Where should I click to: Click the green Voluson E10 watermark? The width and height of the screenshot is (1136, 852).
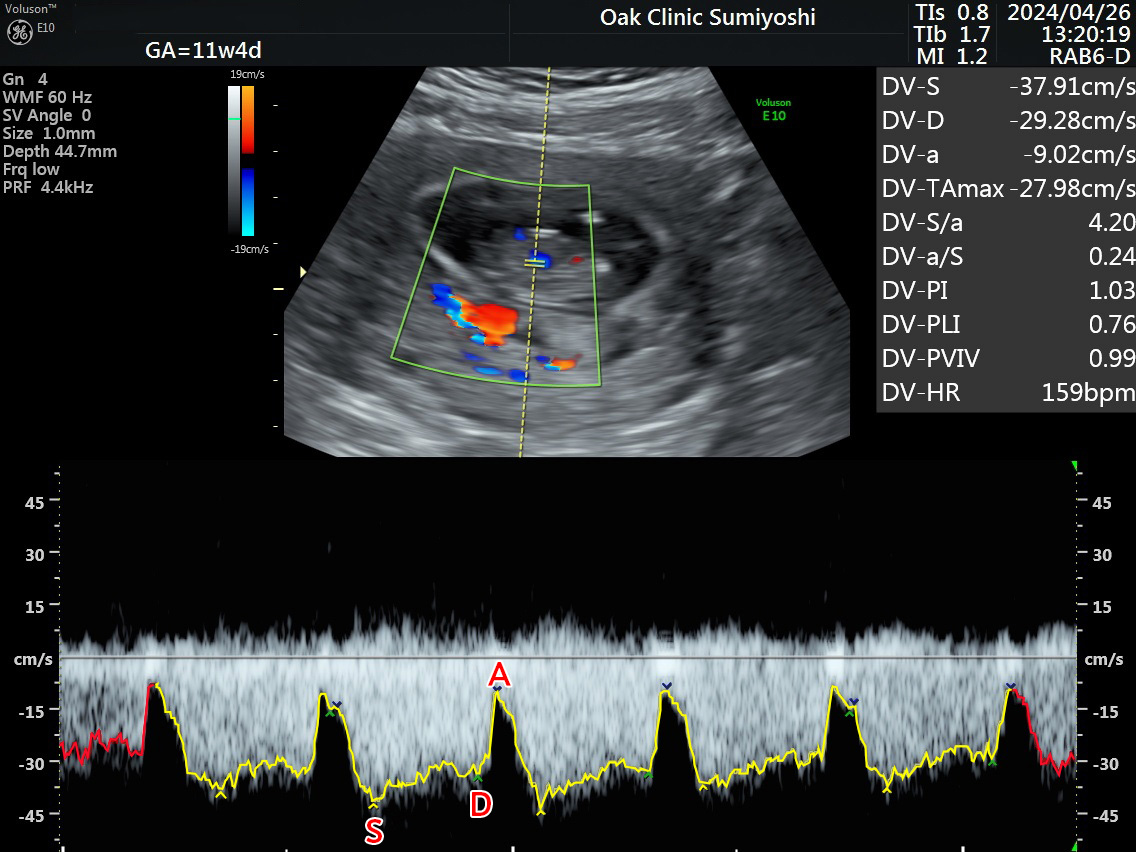click(774, 109)
